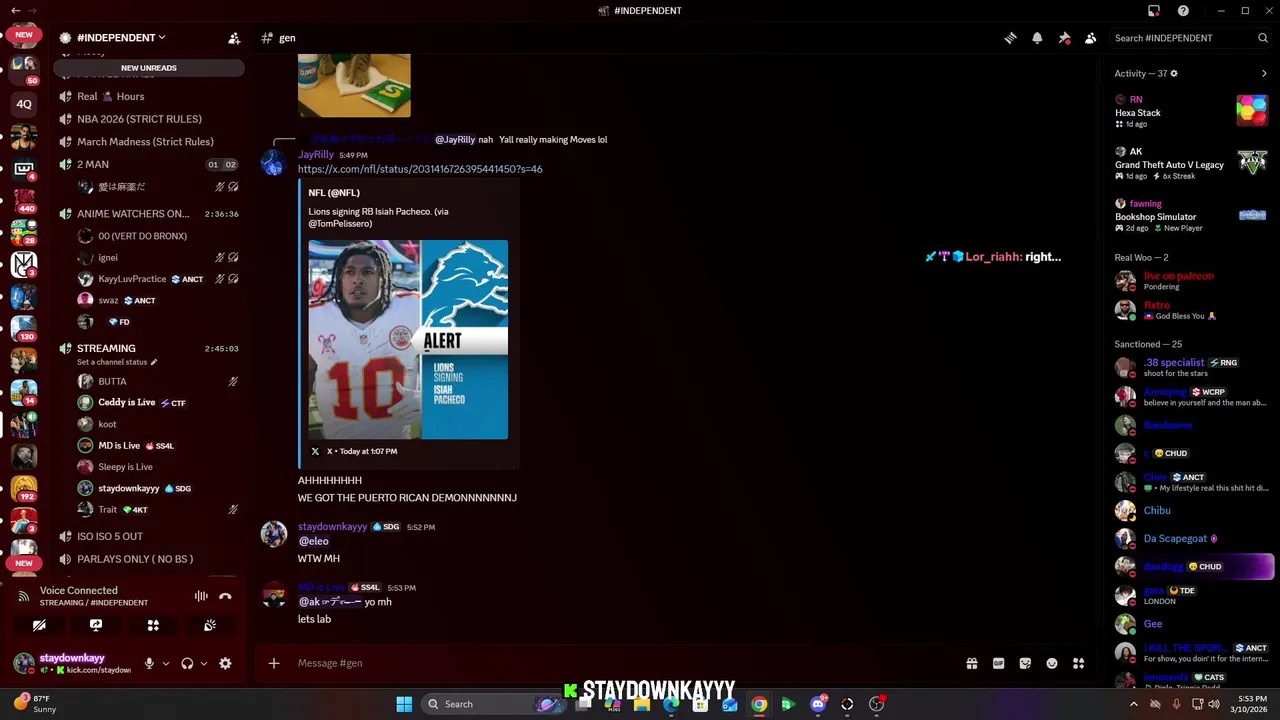Open the soundboard button
The image size is (1280, 720).
pyautogui.click(x=210, y=625)
